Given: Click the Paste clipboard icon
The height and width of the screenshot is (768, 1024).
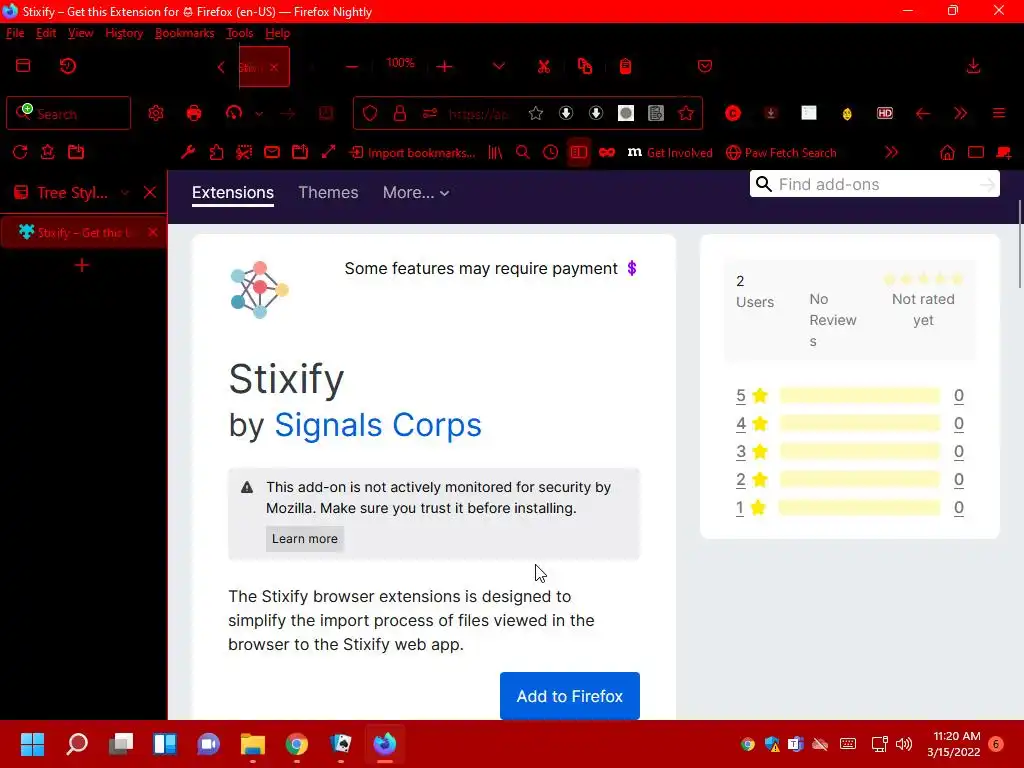Looking at the screenshot, I should (x=625, y=67).
